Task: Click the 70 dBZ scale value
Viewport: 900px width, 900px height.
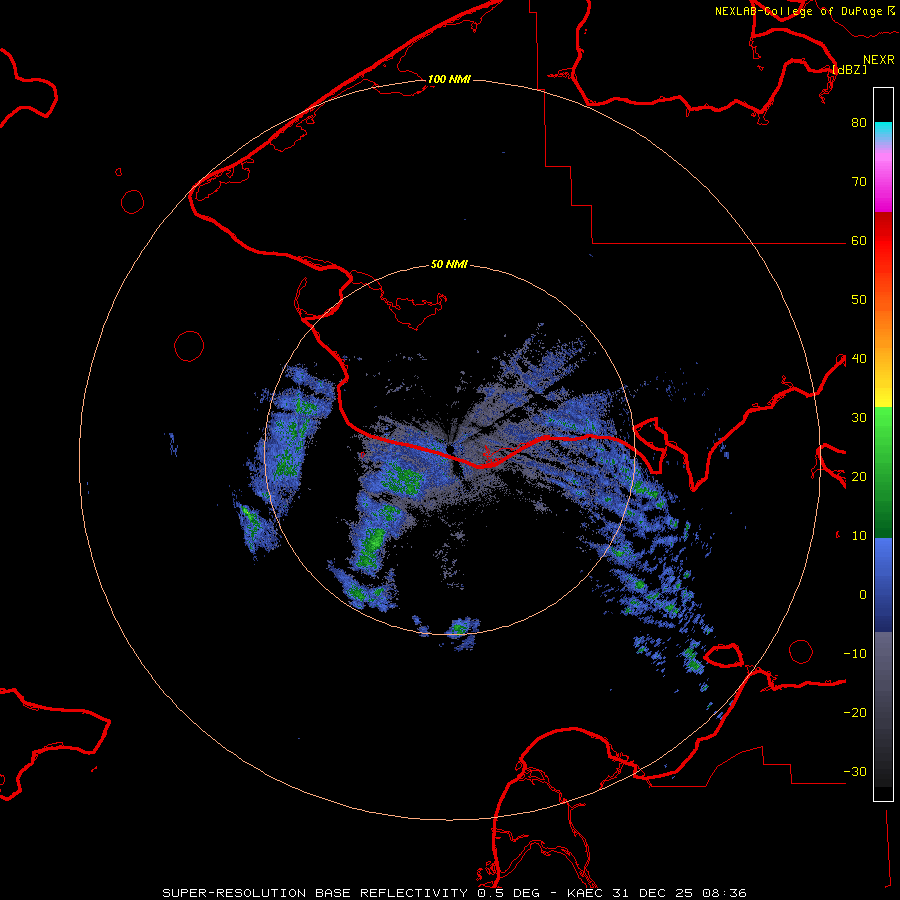Action: pyautogui.click(x=859, y=181)
